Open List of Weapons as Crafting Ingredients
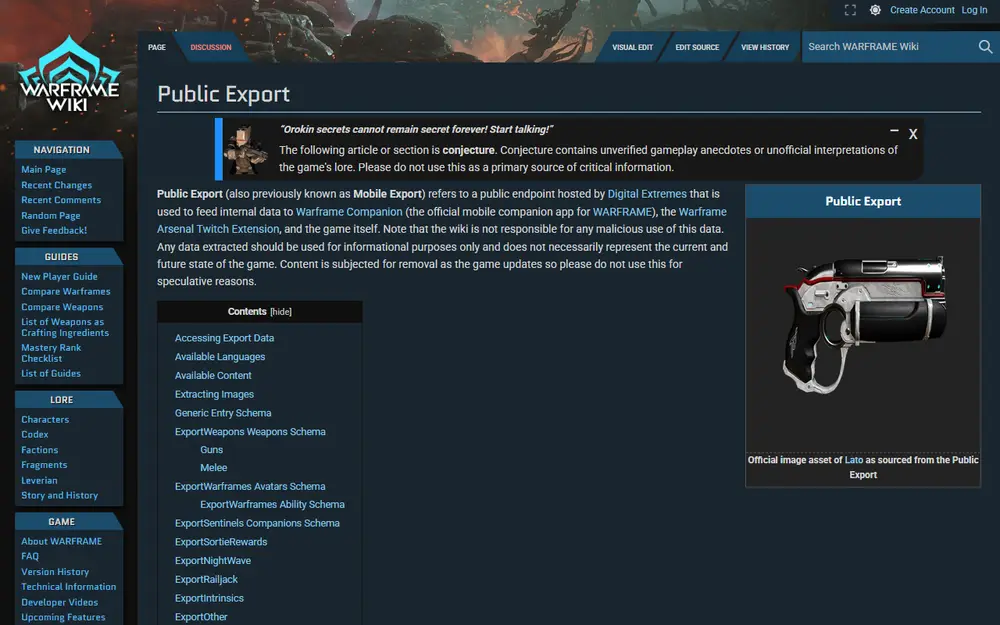Image resolution: width=1000 pixels, height=625 pixels. point(65,327)
